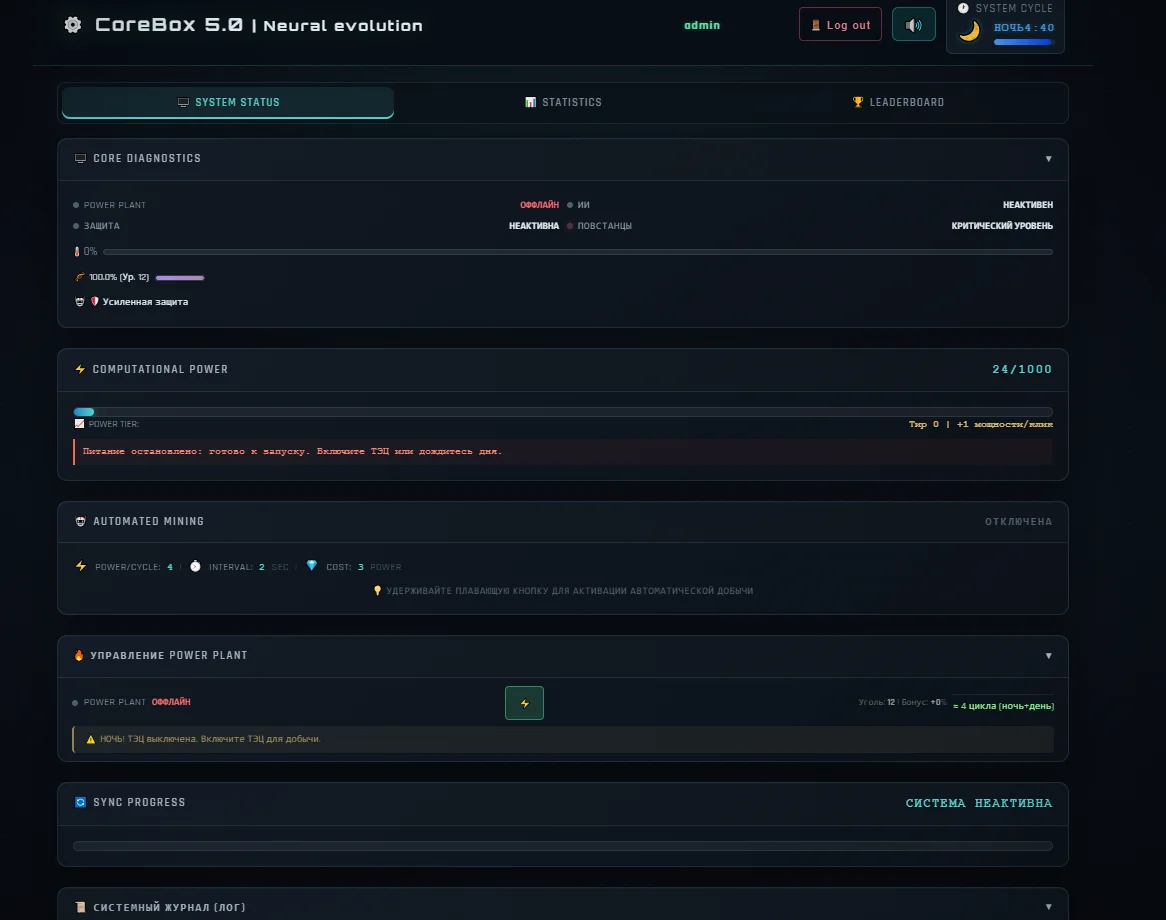Click the lightning icon beside Computational Power

(80, 369)
